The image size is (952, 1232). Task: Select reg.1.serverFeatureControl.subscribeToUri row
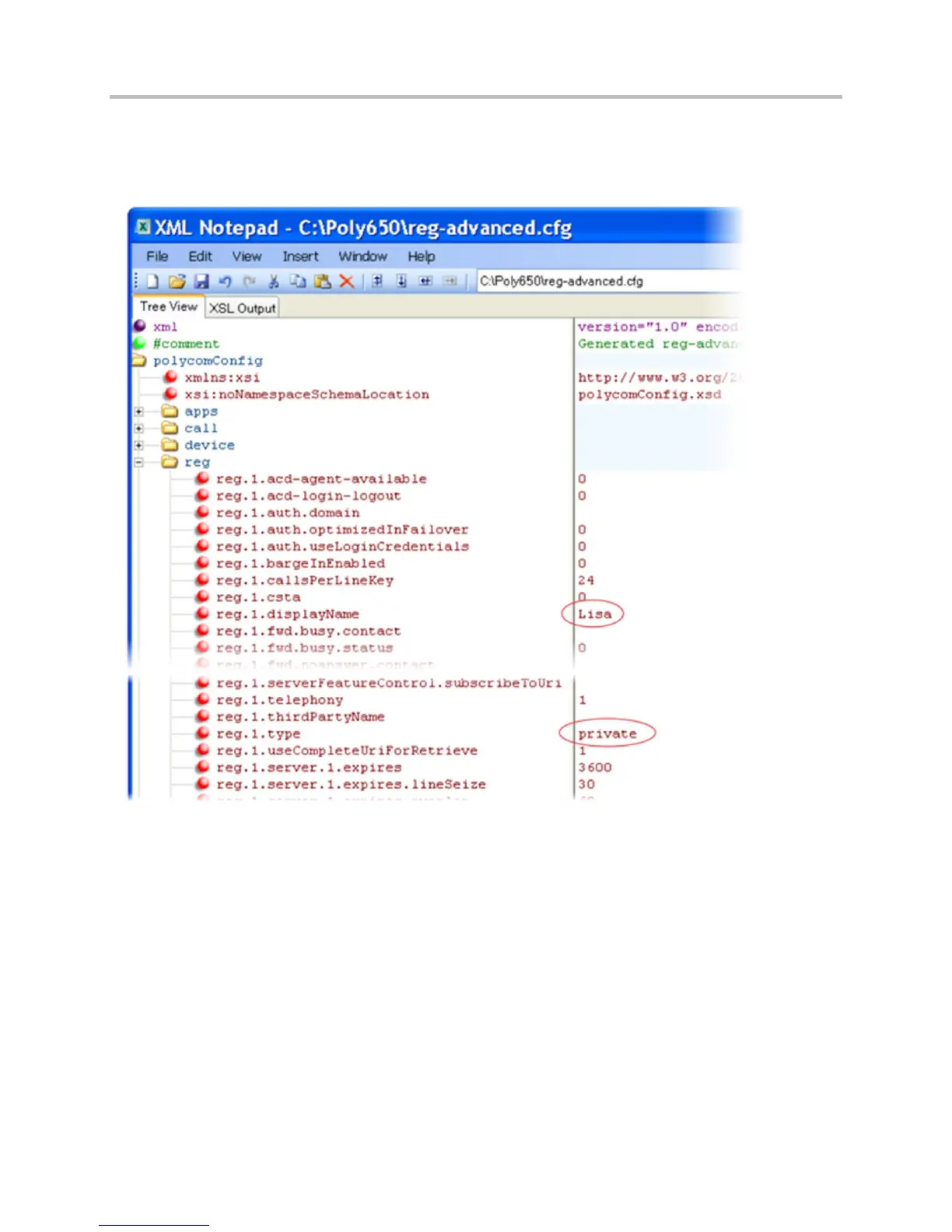tap(389, 683)
